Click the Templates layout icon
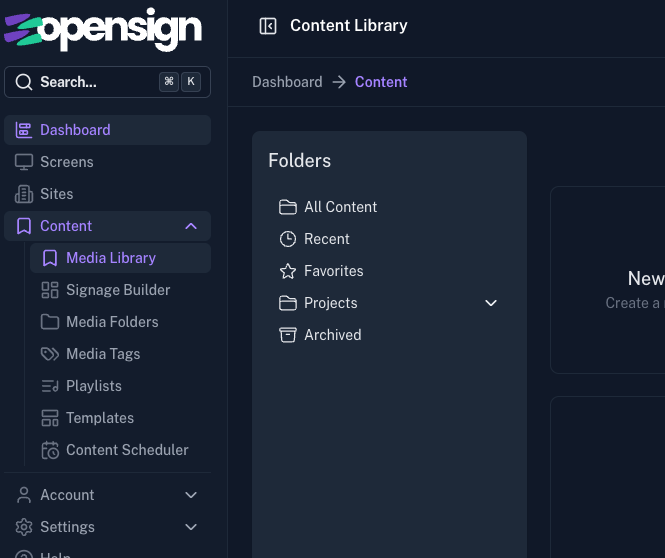The width and height of the screenshot is (665, 558). (x=50, y=418)
